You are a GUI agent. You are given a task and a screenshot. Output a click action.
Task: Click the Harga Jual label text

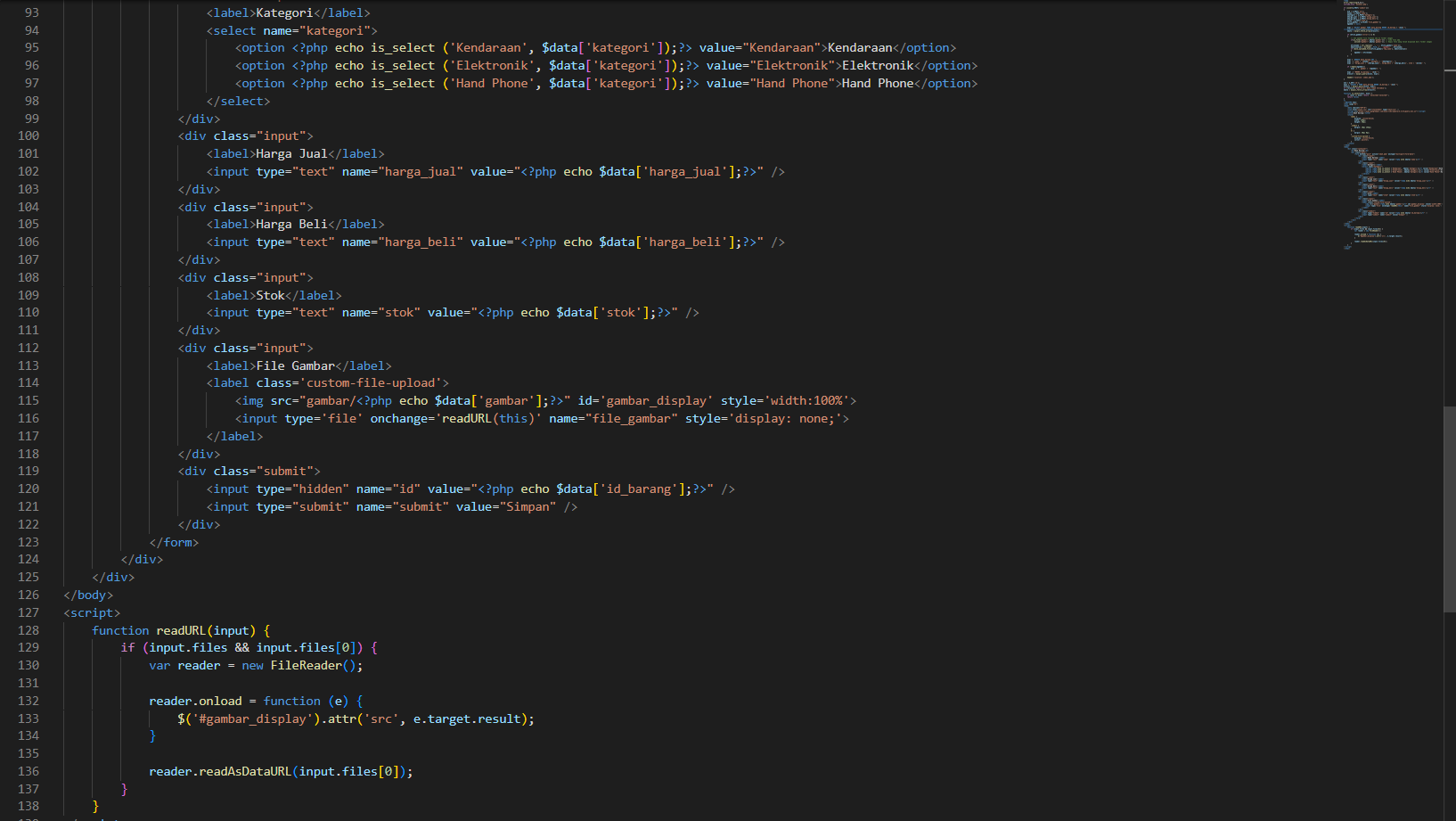pos(290,153)
